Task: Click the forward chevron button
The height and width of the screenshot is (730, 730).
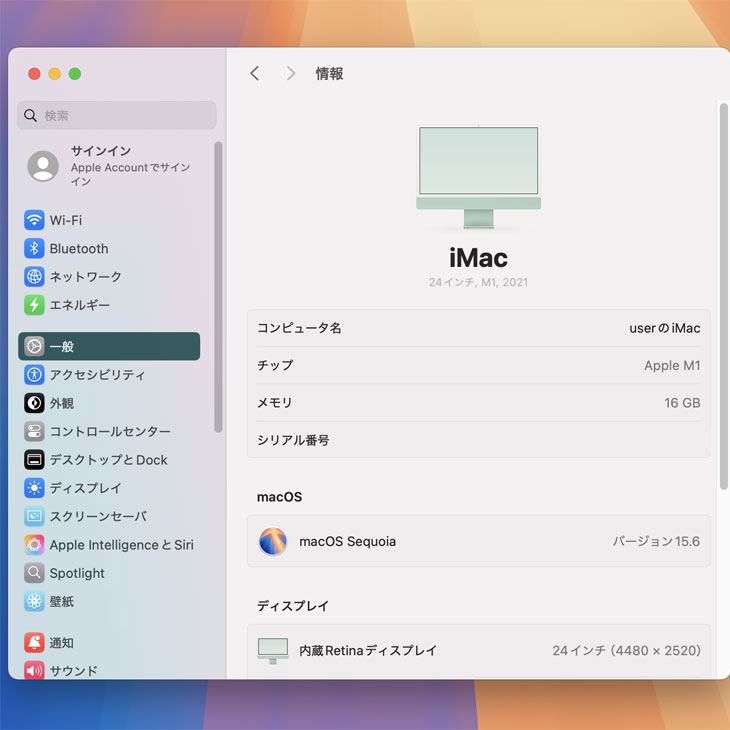Action: [x=290, y=73]
